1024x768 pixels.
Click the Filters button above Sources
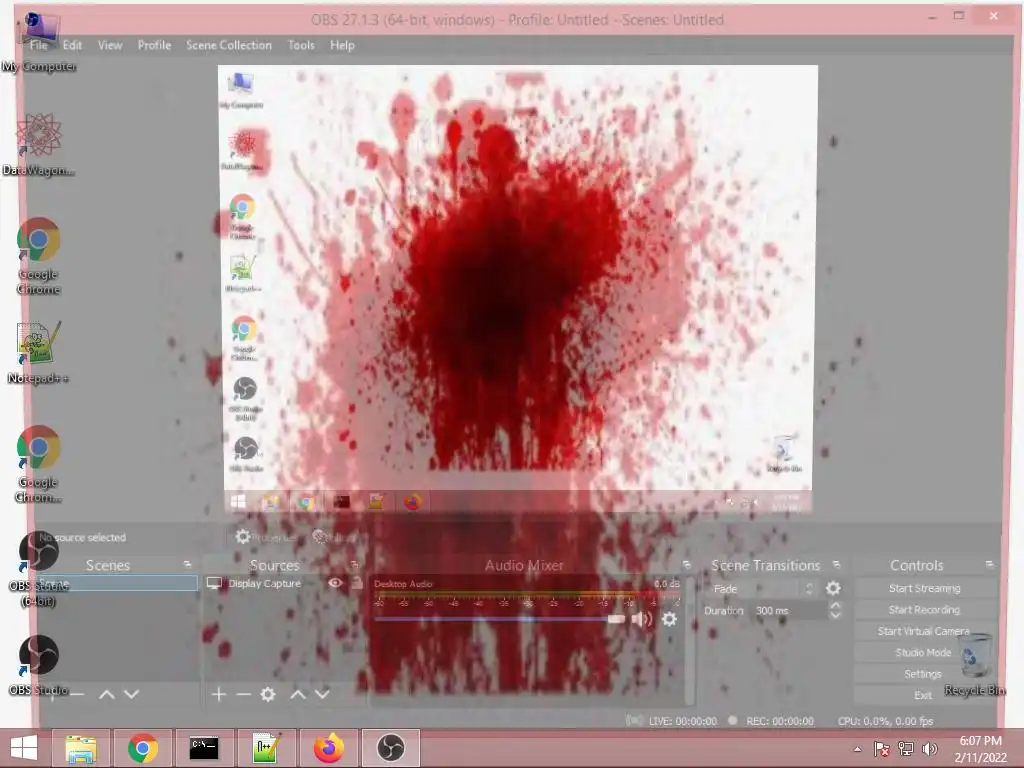tap(338, 537)
